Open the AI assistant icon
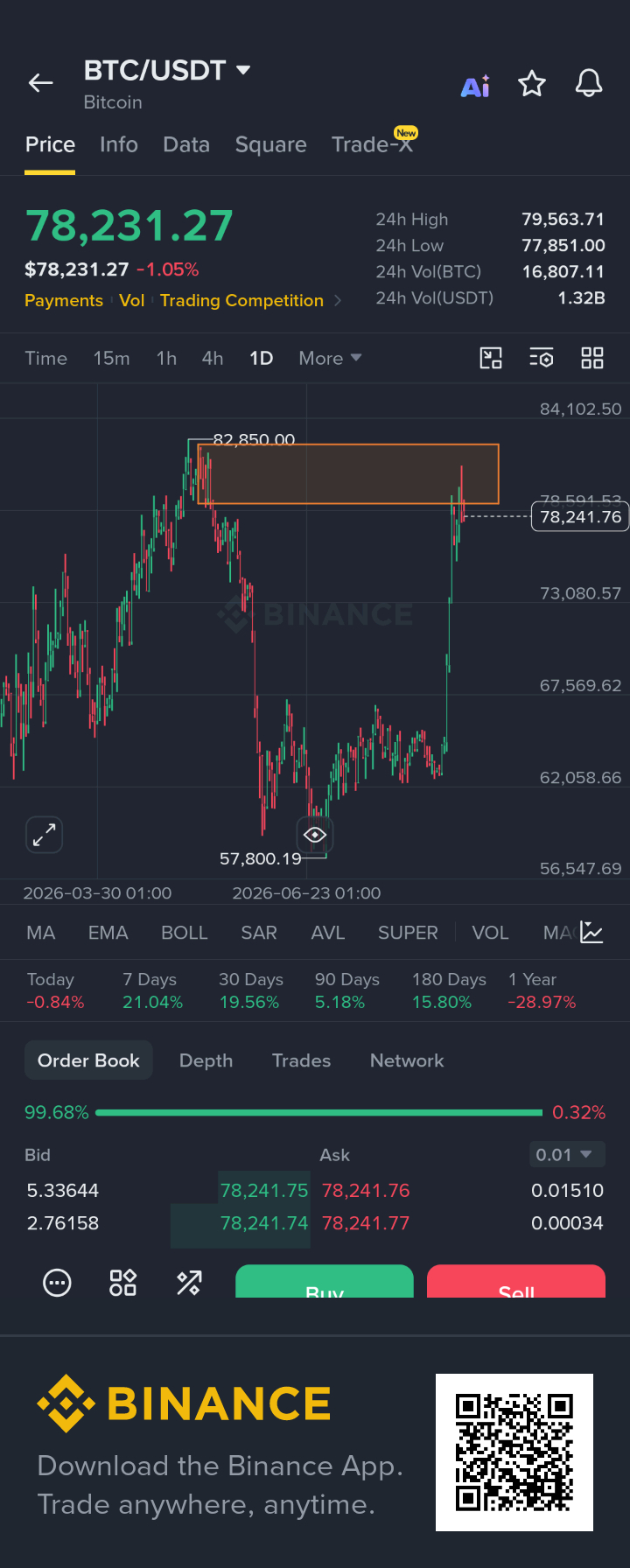 (476, 86)
